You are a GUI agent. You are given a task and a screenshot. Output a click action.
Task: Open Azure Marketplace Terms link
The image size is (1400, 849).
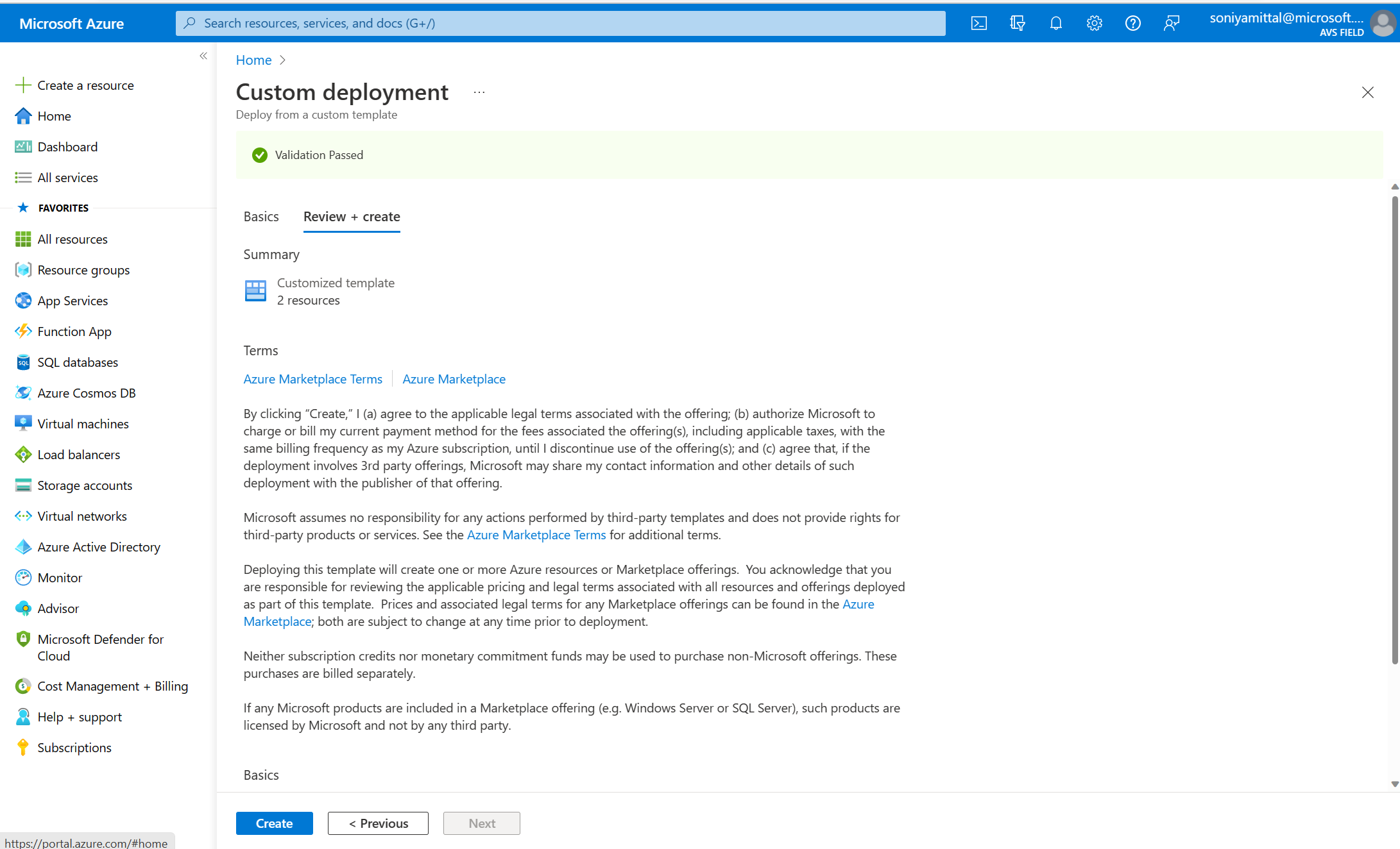312,378
